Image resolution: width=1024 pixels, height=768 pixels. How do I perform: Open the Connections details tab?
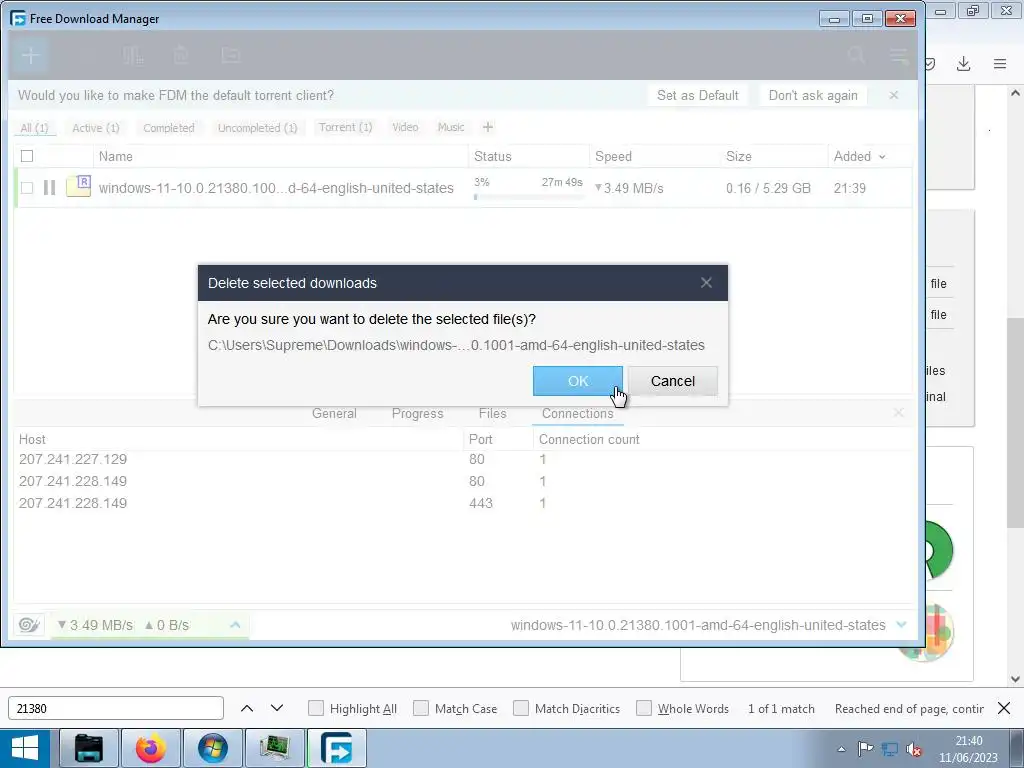coord(578,413)
